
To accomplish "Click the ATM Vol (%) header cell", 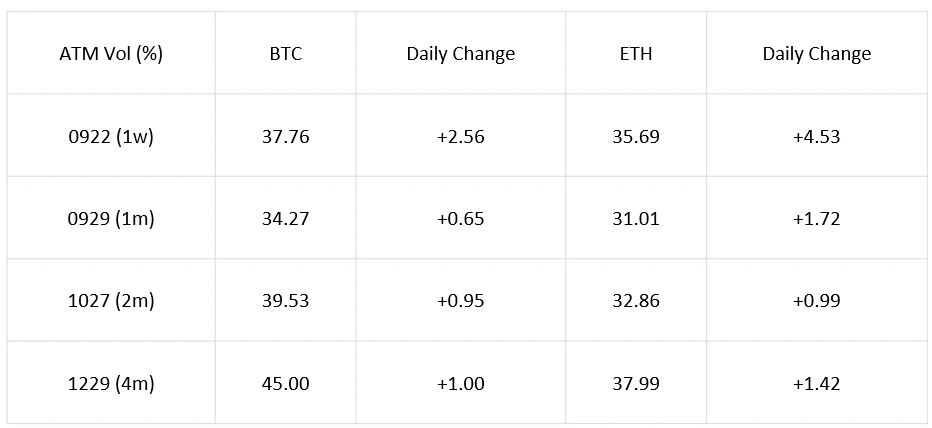I will [111, 54].
